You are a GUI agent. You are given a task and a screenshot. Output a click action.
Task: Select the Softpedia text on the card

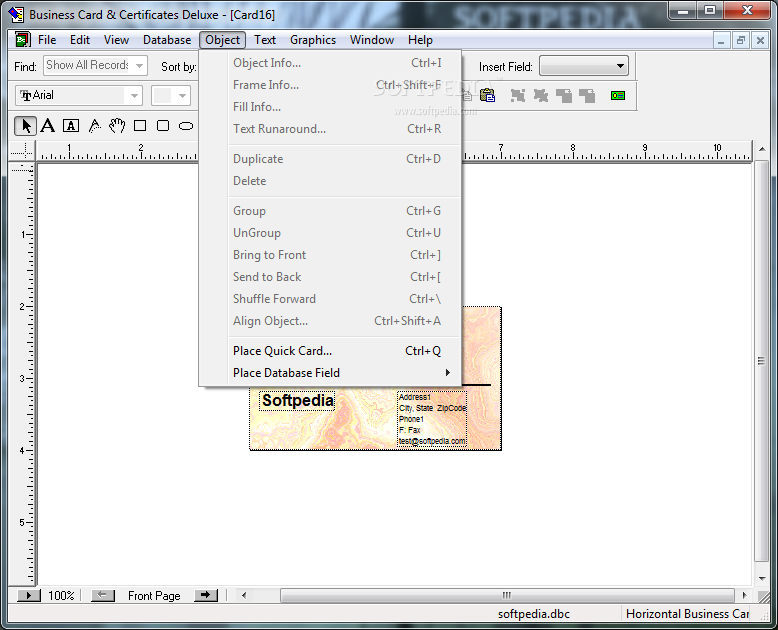[x=297, y=401]
